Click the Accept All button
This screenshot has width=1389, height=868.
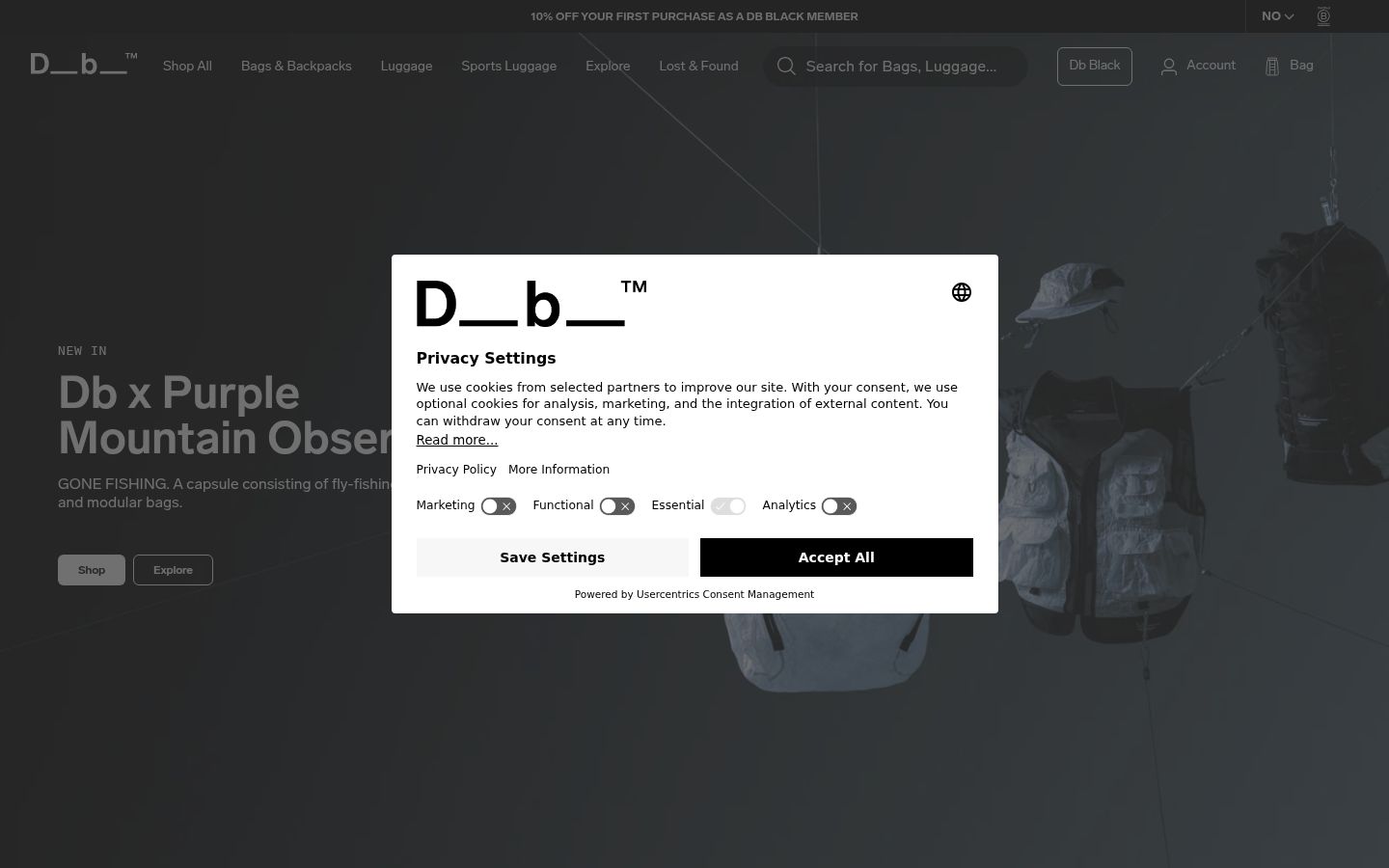[x=836, y=557]
